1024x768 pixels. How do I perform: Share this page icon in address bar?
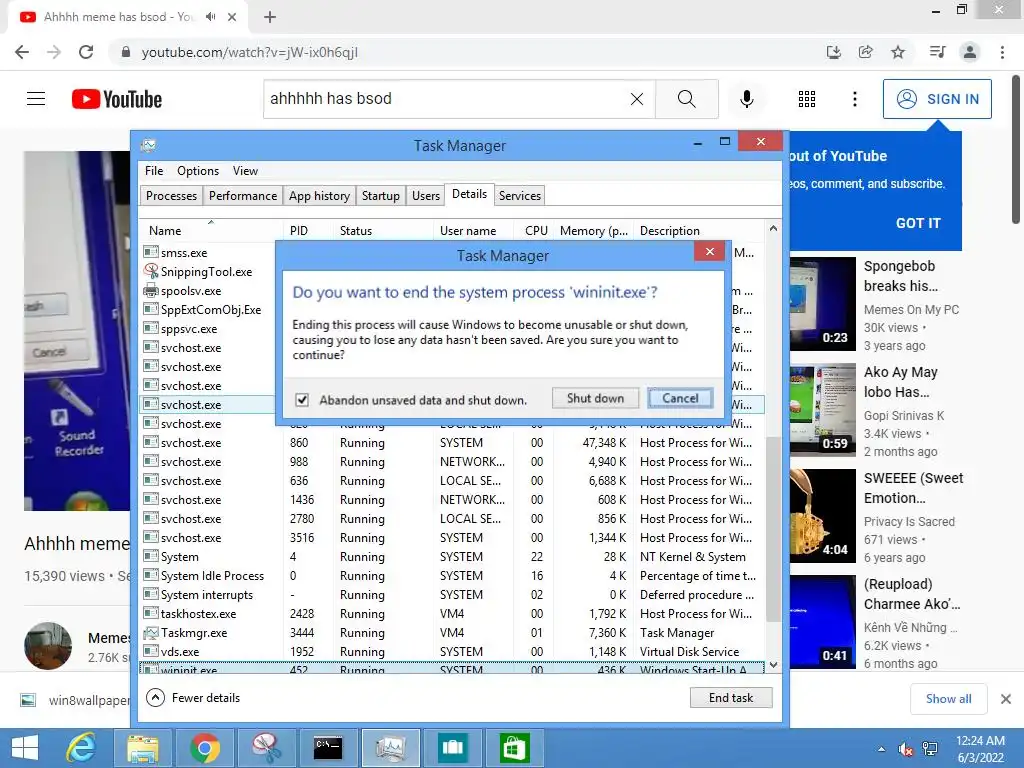pyautogui.click(x=866, y=52)
